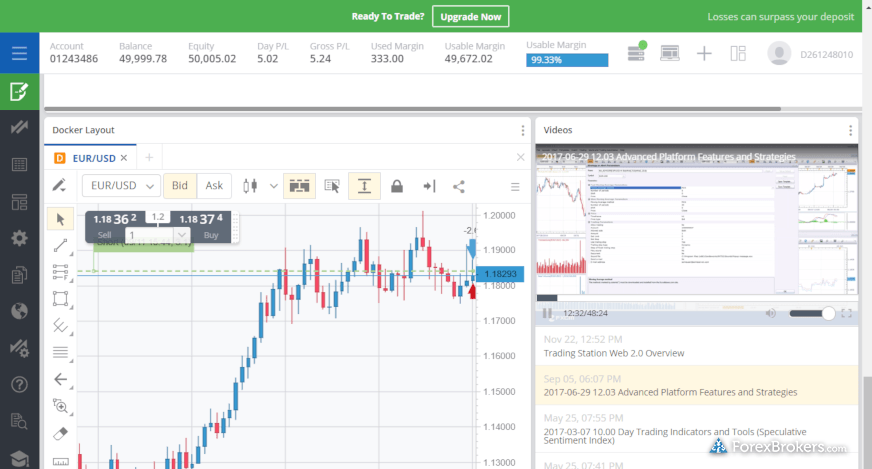Click the trade amount input field
The image size is (872, 469).
point(150,235)
